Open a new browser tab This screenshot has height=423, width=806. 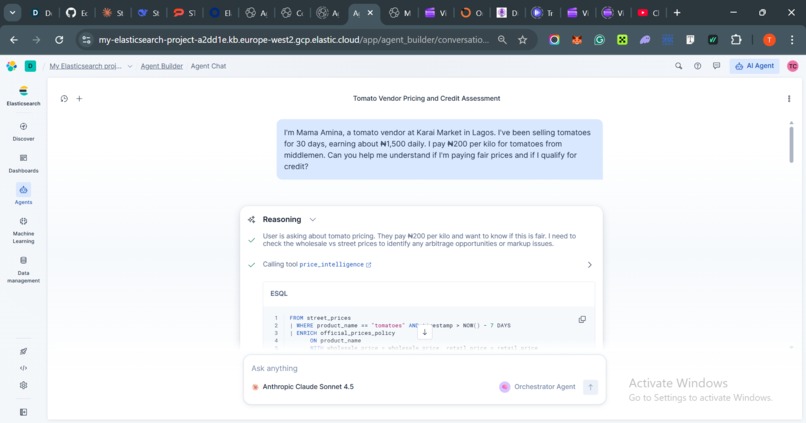677,13
